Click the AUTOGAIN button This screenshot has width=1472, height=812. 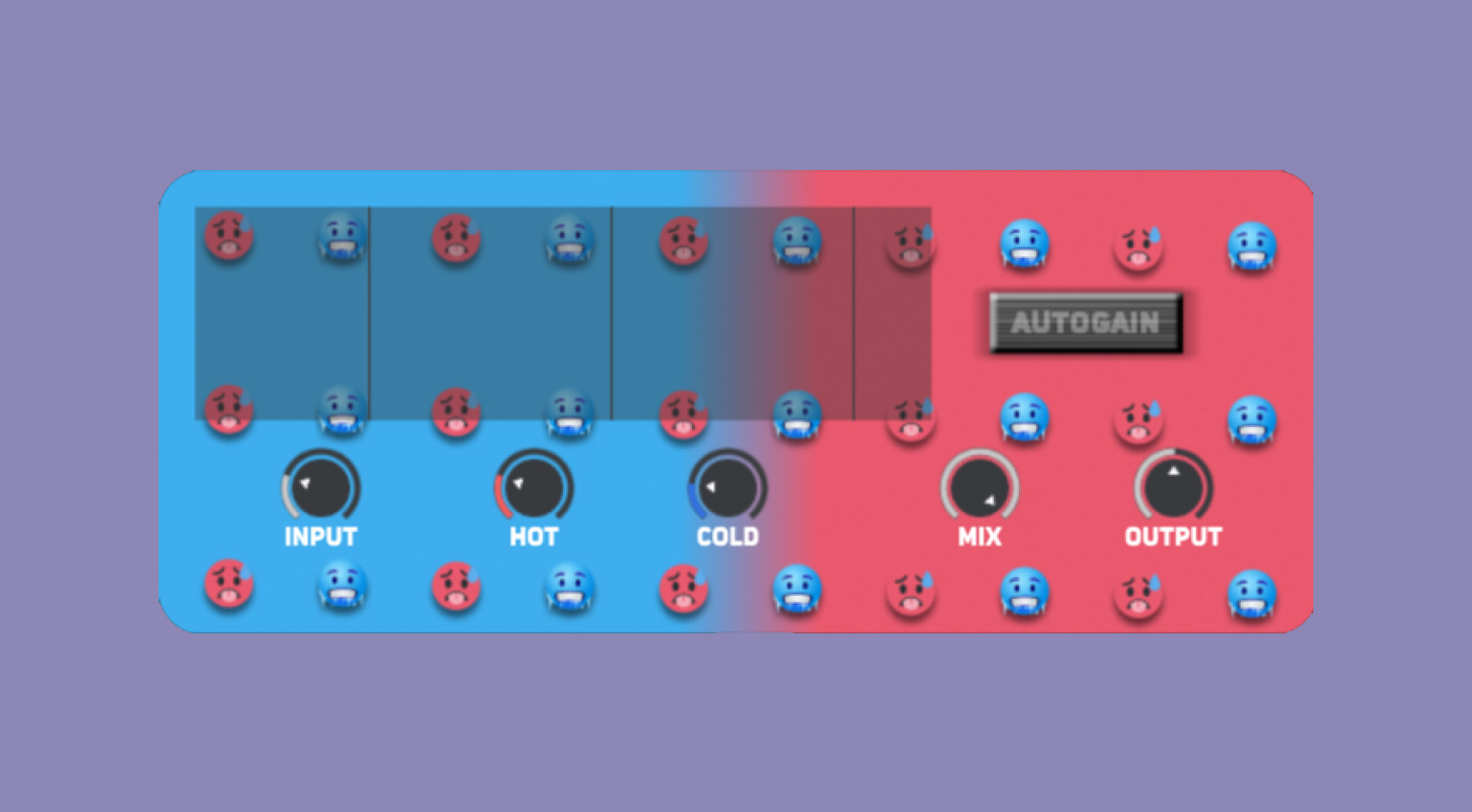[x=1086, y=323]
